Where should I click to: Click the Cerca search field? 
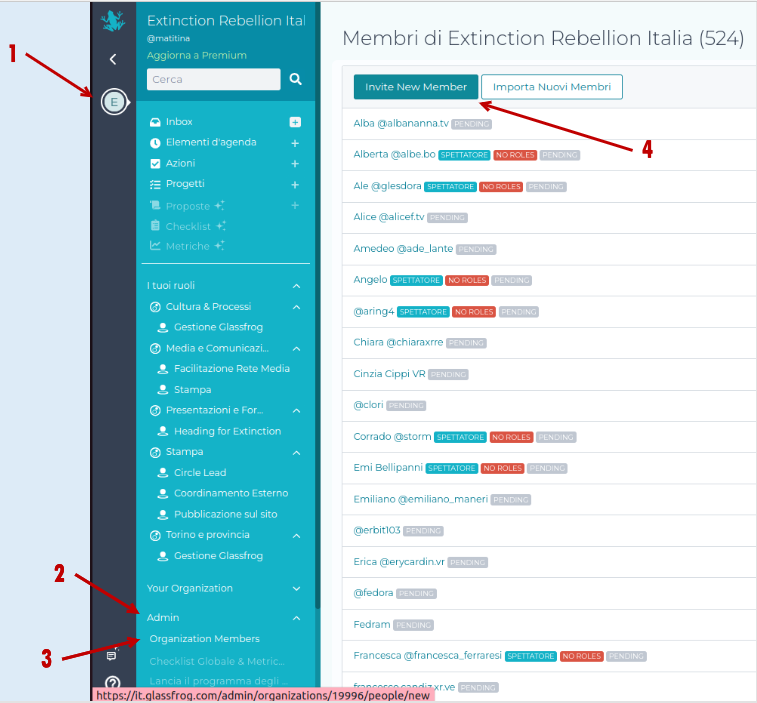(x=213, y=79)
